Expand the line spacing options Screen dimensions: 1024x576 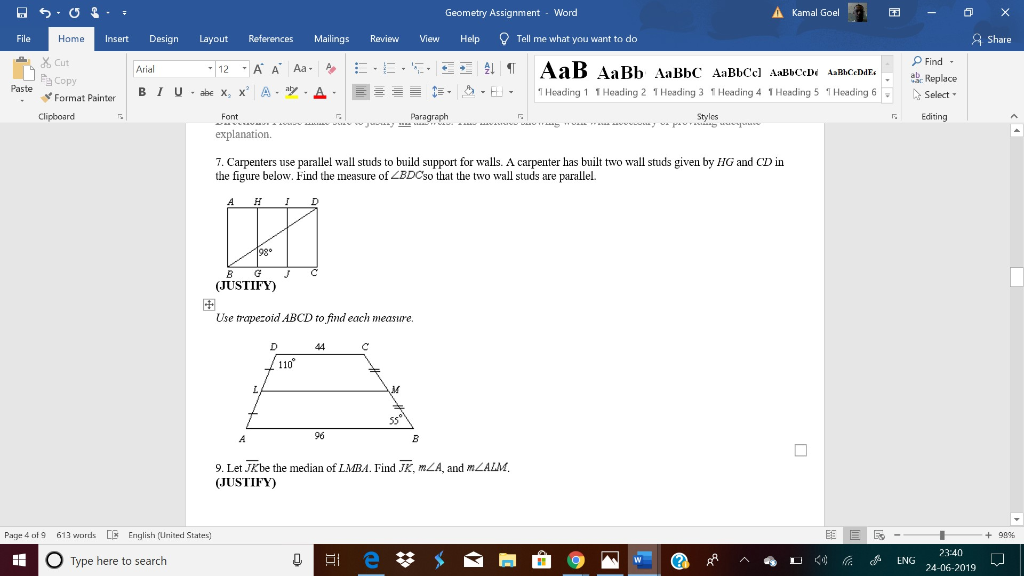443,92
